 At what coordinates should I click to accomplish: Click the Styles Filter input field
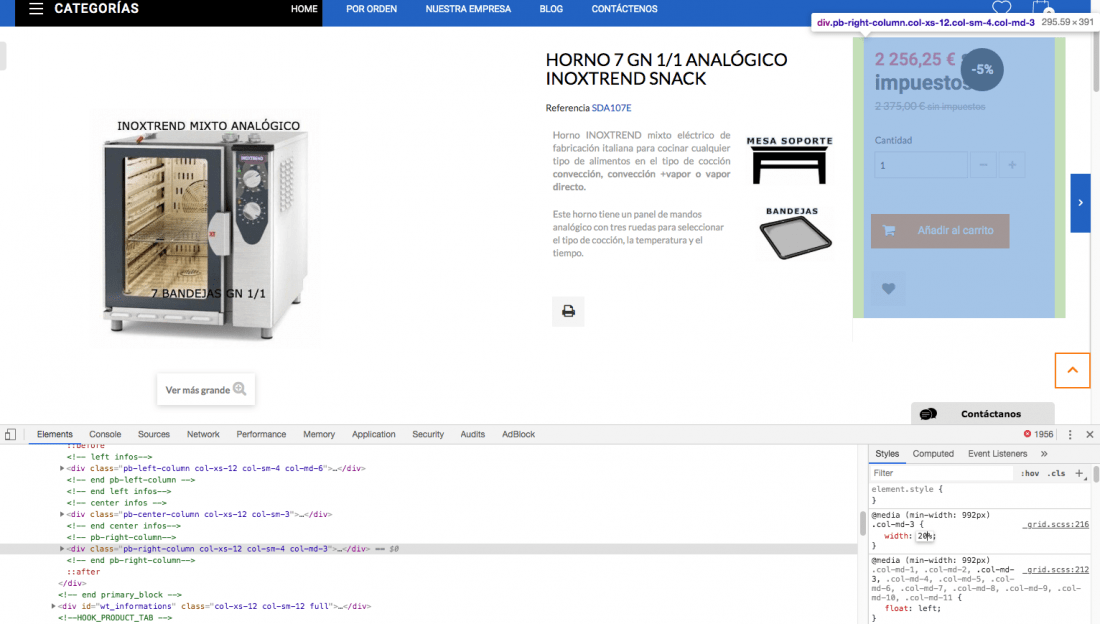(x=941, y=474)
